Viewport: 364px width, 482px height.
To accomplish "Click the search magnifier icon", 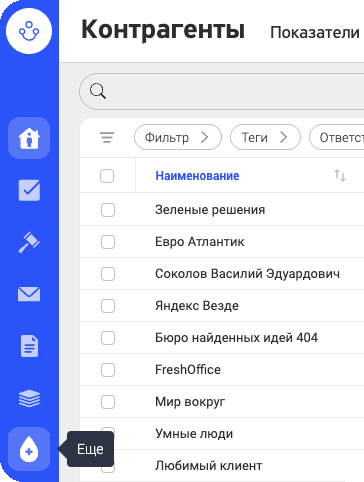I will (98, 91).
